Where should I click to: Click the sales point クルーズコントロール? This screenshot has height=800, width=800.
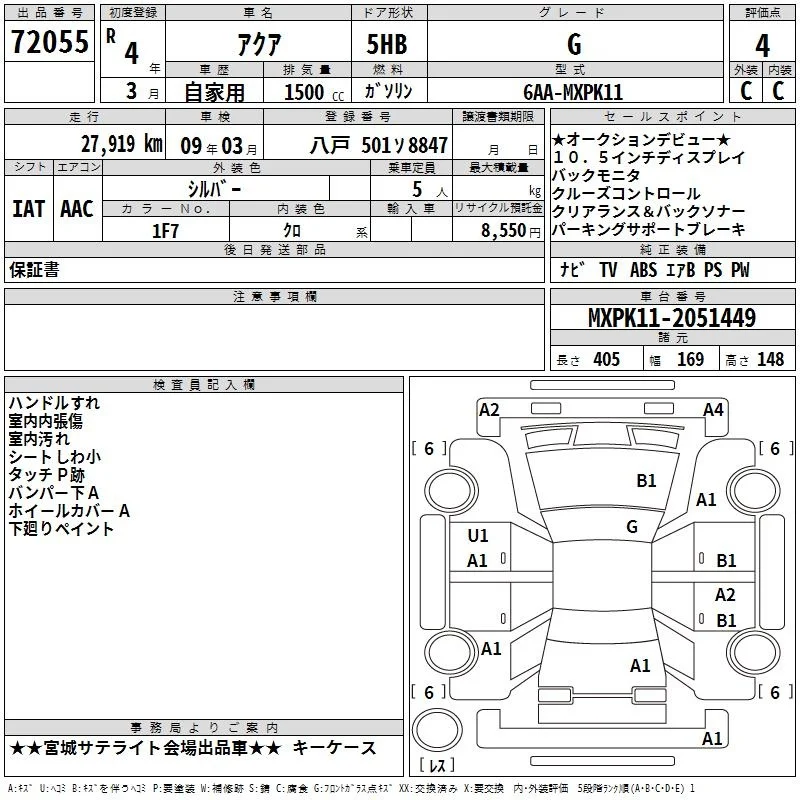[626, 193]
